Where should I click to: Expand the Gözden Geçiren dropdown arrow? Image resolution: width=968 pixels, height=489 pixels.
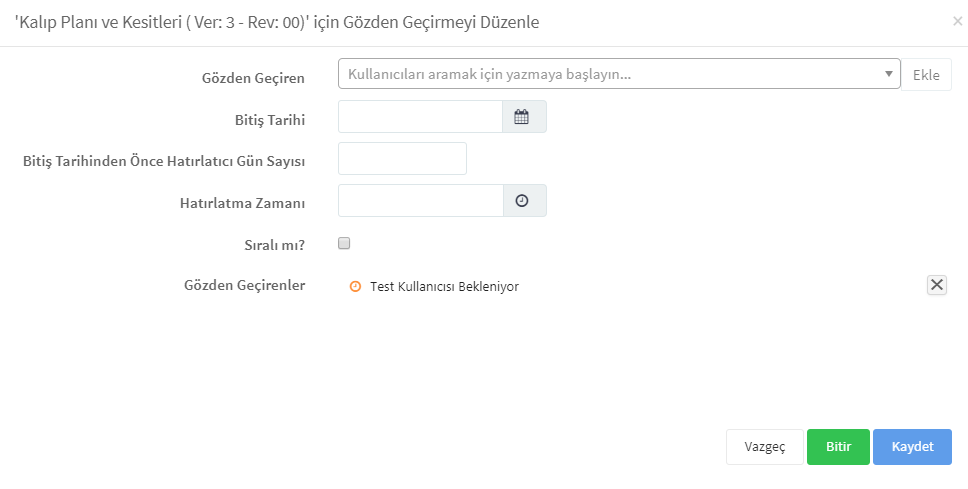pos(889,74)
